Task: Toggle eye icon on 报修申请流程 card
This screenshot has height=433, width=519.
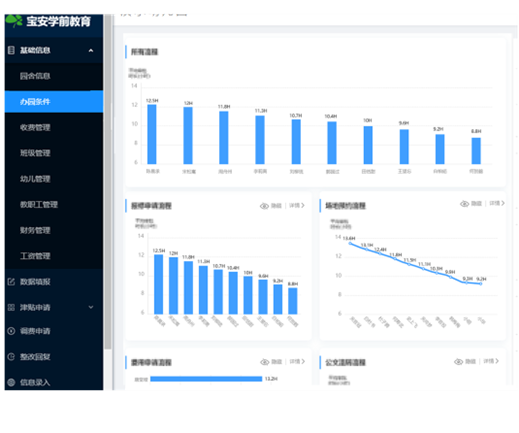Action: pos(264,206)
